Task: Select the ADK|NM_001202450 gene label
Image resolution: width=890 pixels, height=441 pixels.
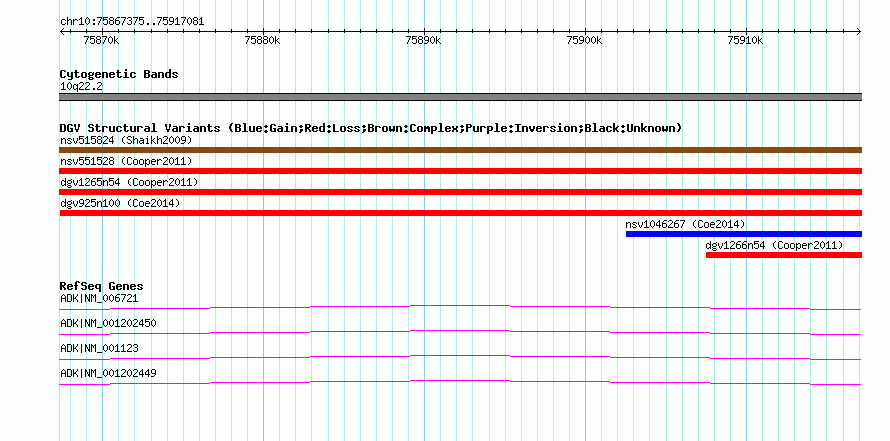Action: click(108, 323)
